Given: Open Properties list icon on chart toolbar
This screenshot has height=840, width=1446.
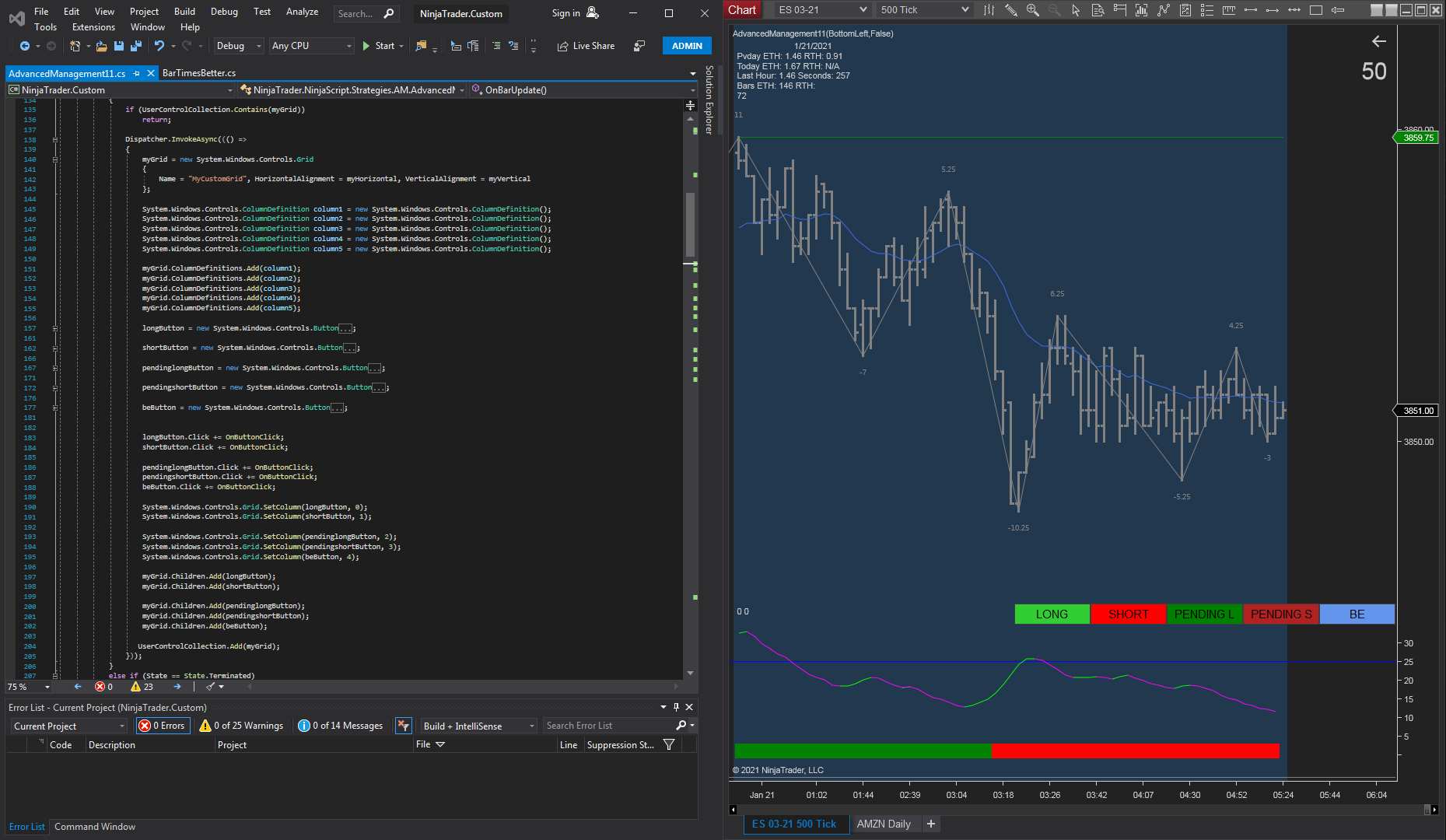Looking at the screenshot, I should (x=1206, y=10).
